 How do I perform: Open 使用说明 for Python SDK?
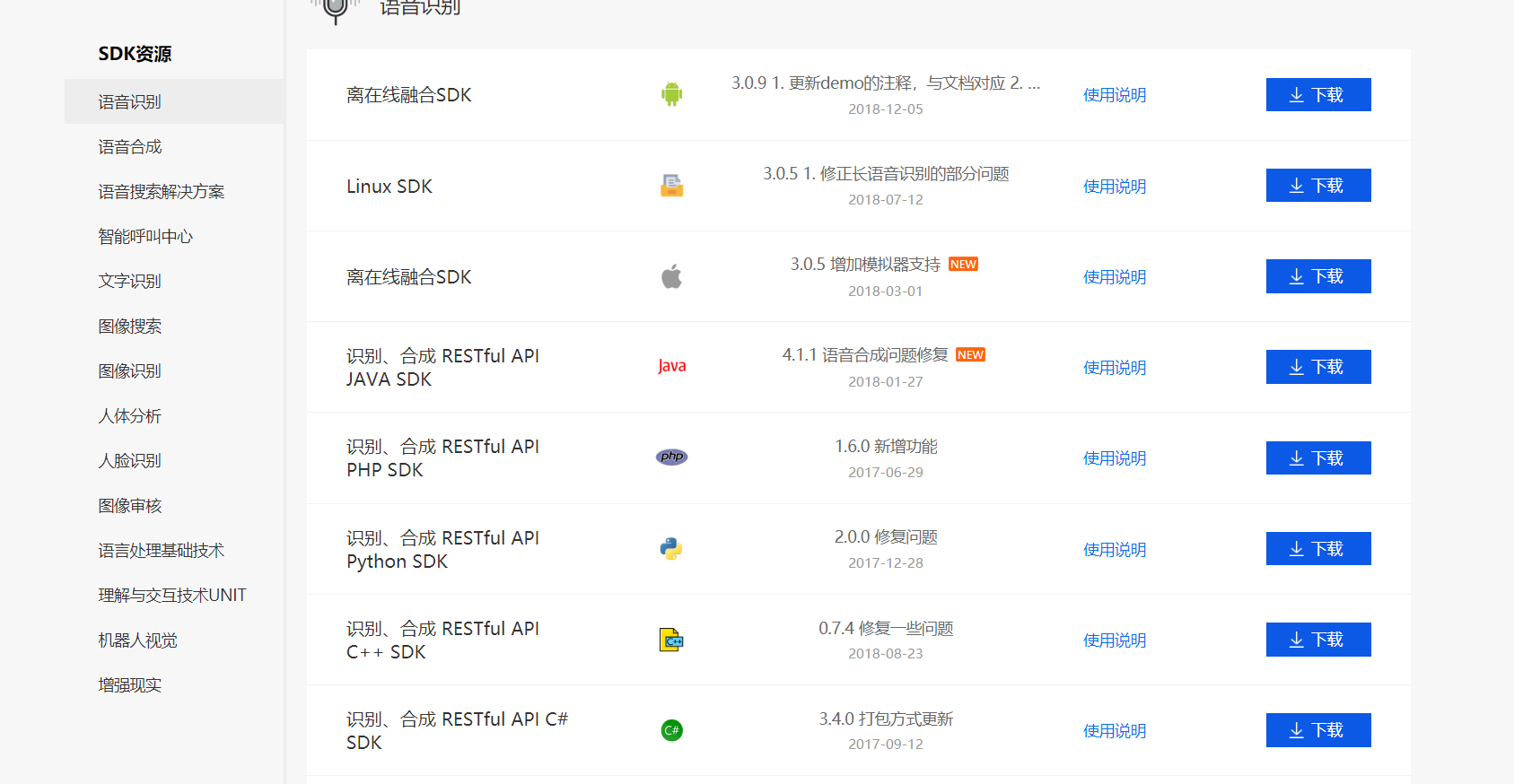1115,550
